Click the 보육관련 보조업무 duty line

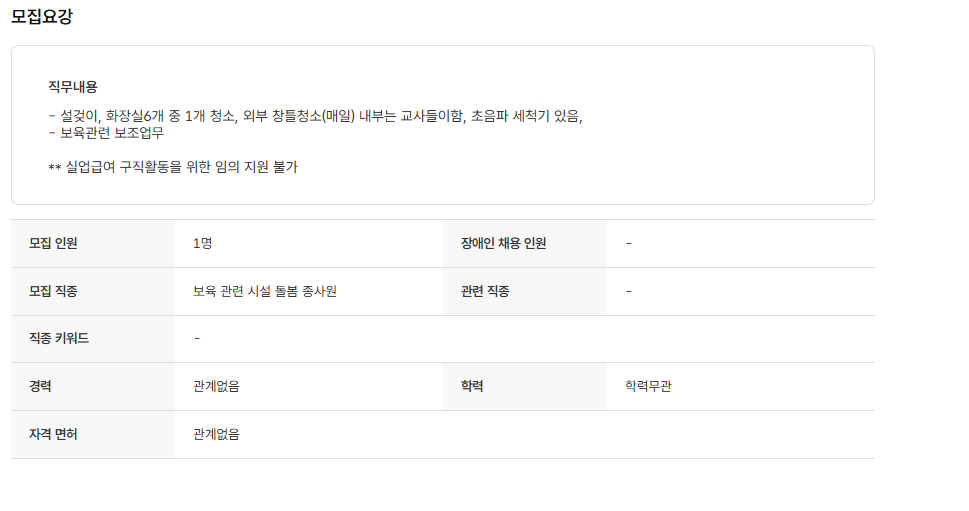pyautogui.click(x=106, y=132)
